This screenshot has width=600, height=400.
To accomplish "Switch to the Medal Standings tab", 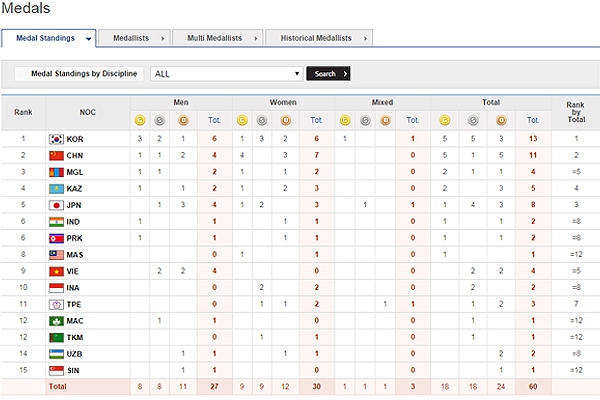I will 49,38.
